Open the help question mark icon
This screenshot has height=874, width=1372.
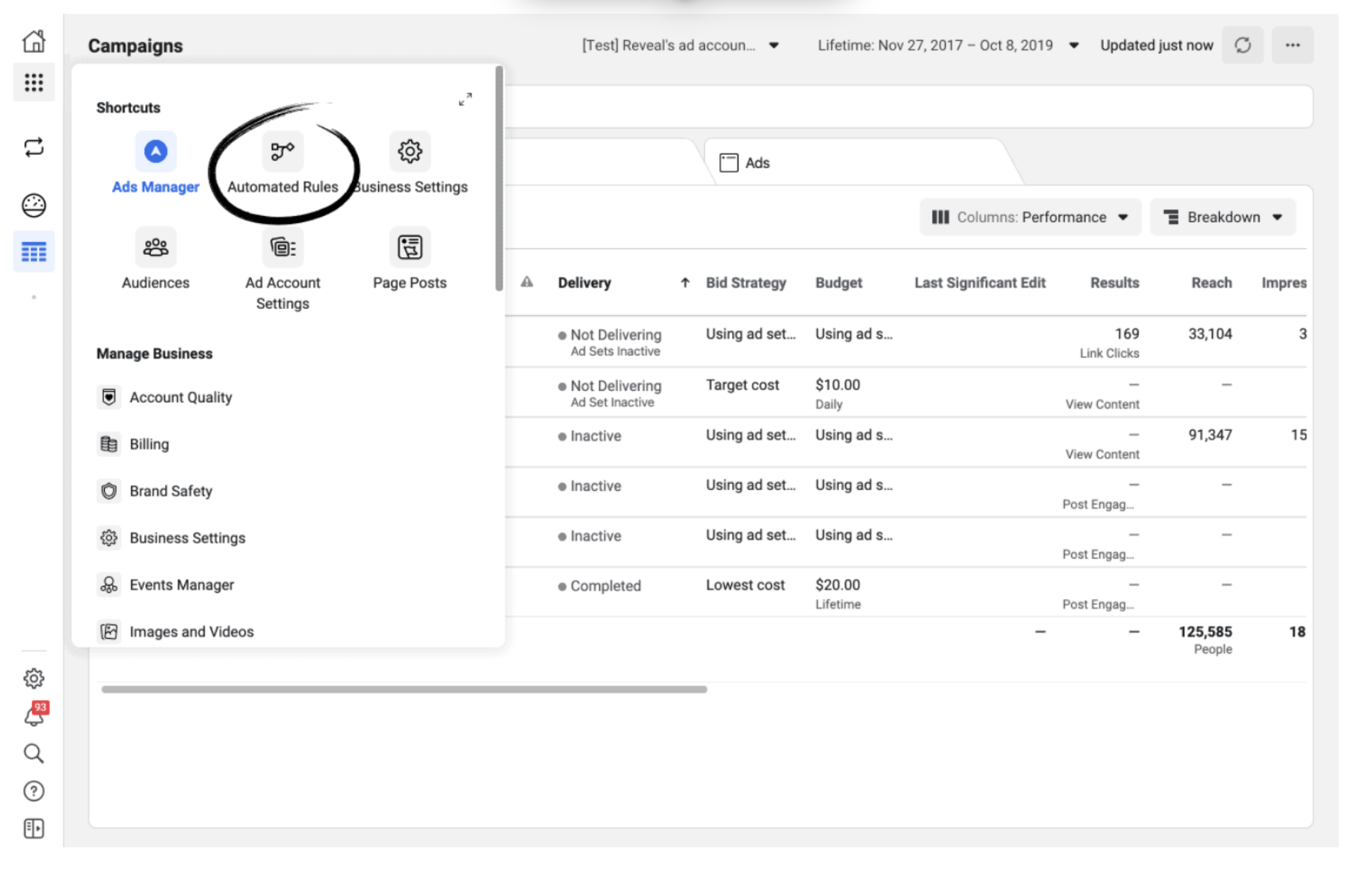pos(33,791)
